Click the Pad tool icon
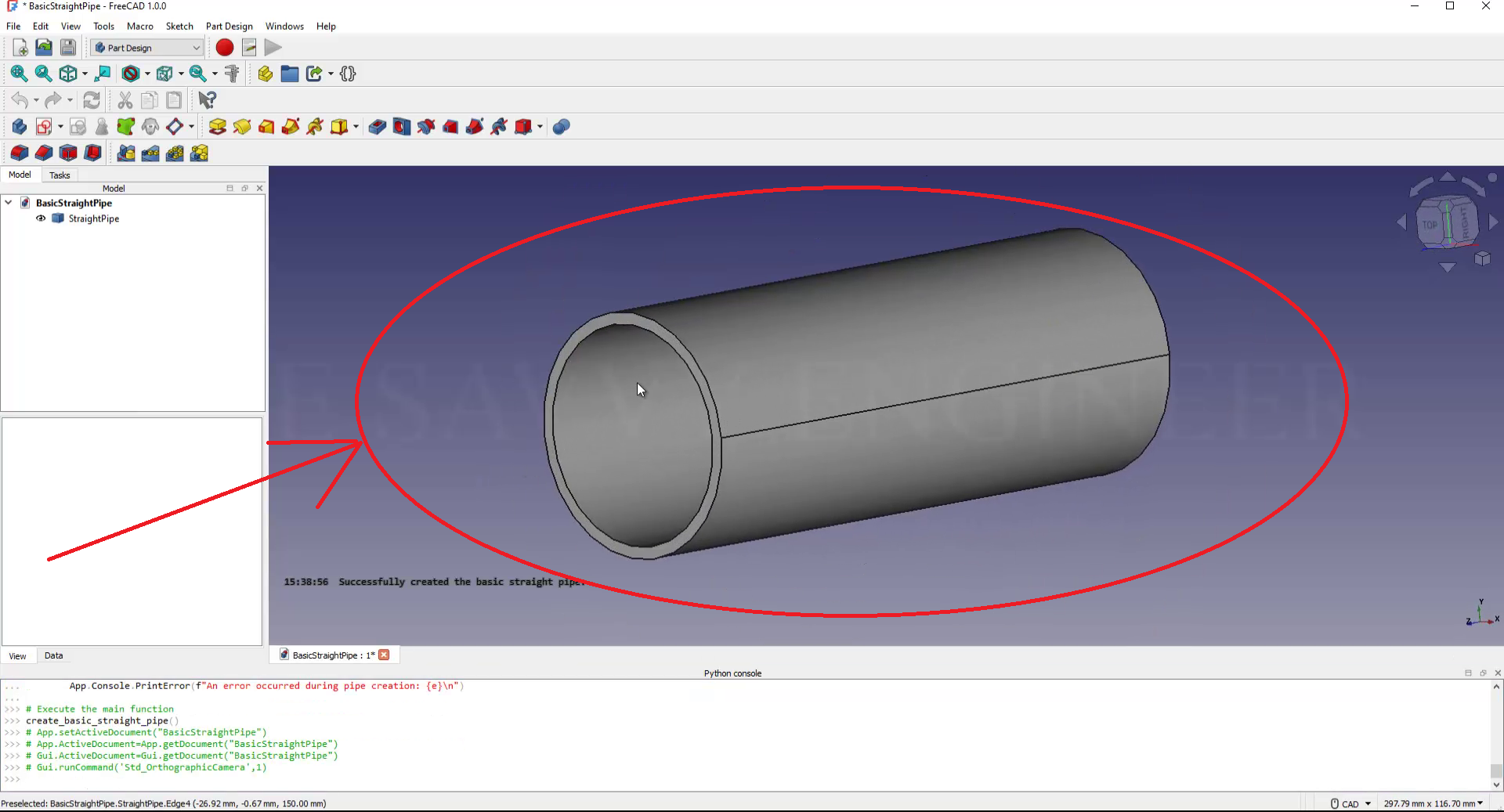The image size is (1504, 812). pyautogui.click(x=218, y=127)
